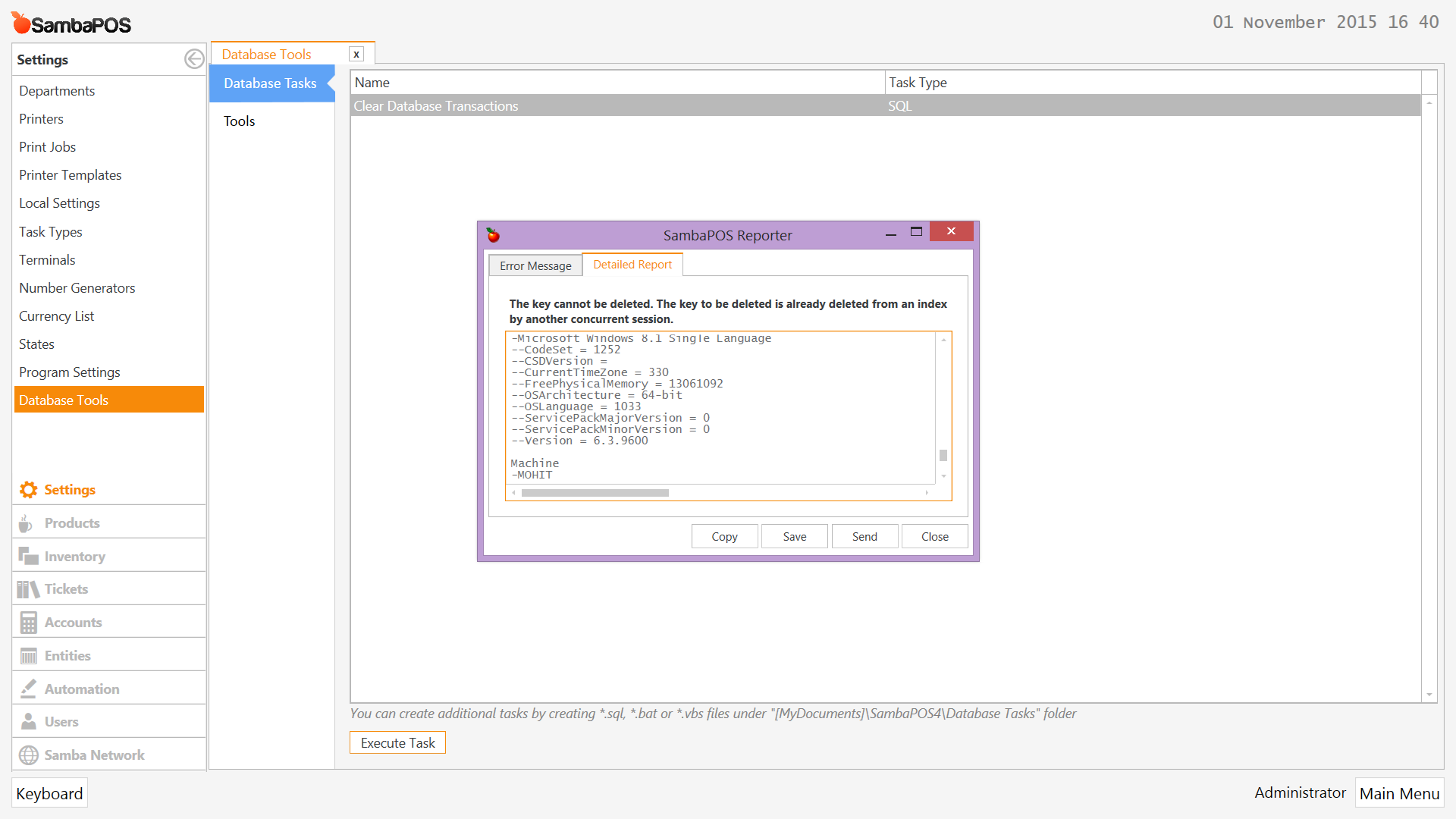This screenshot has height=819, width=1456.
Task: Click the Samba Network globe icon
Action: (28, 755)
